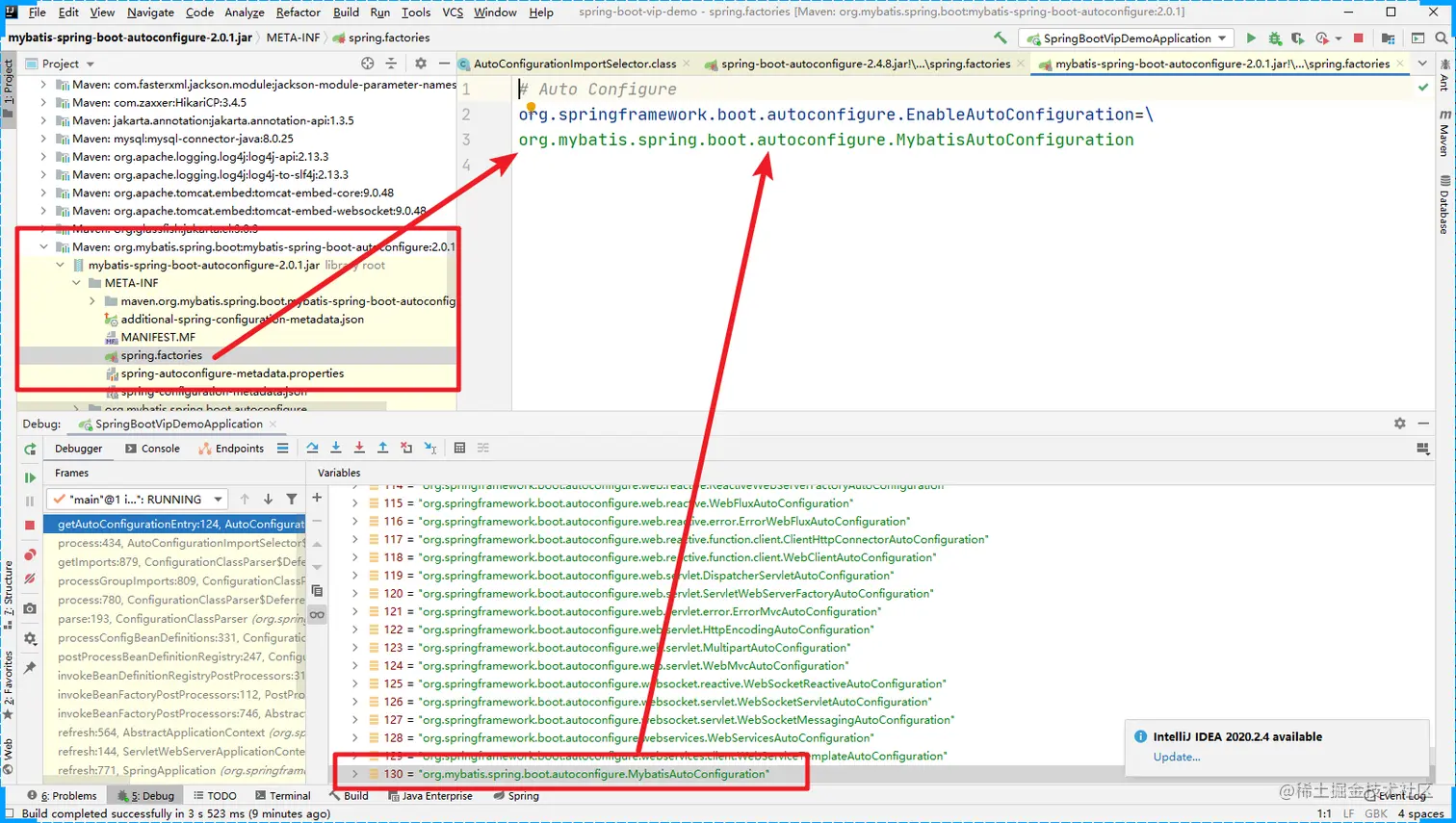The image size is (1456, 823).
Task: Select frame process:434 AutoConfigurationImportSelector
Action: click(181, 543)
